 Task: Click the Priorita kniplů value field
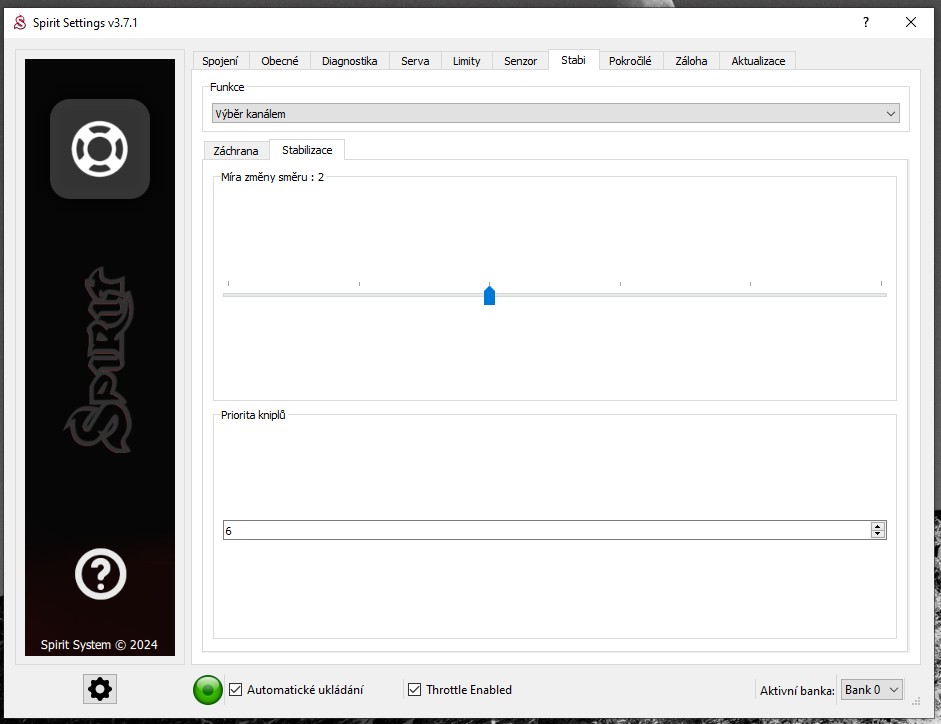coord(545,530)
